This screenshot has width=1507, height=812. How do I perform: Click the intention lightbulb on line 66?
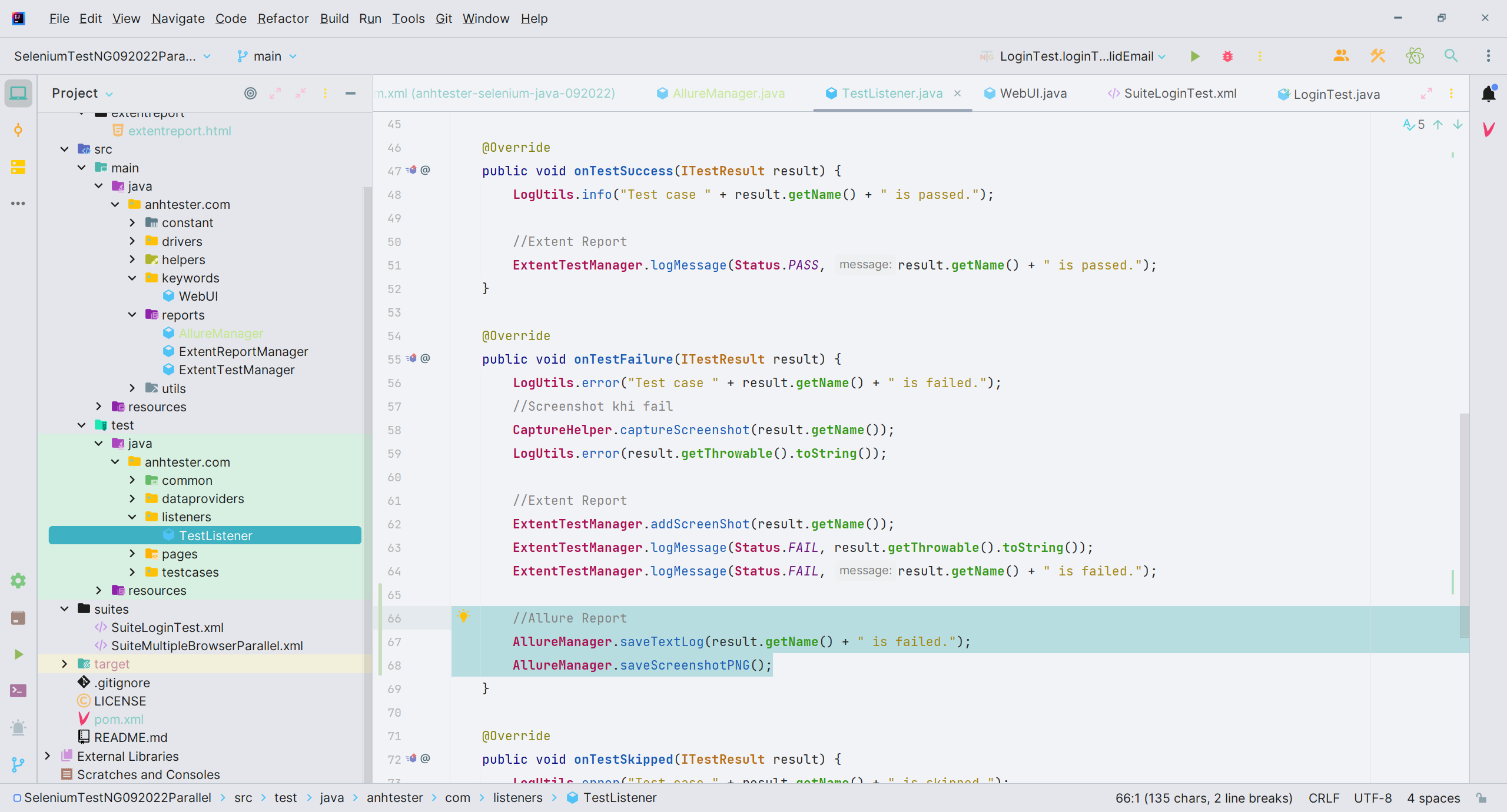[x=464, y=617]
